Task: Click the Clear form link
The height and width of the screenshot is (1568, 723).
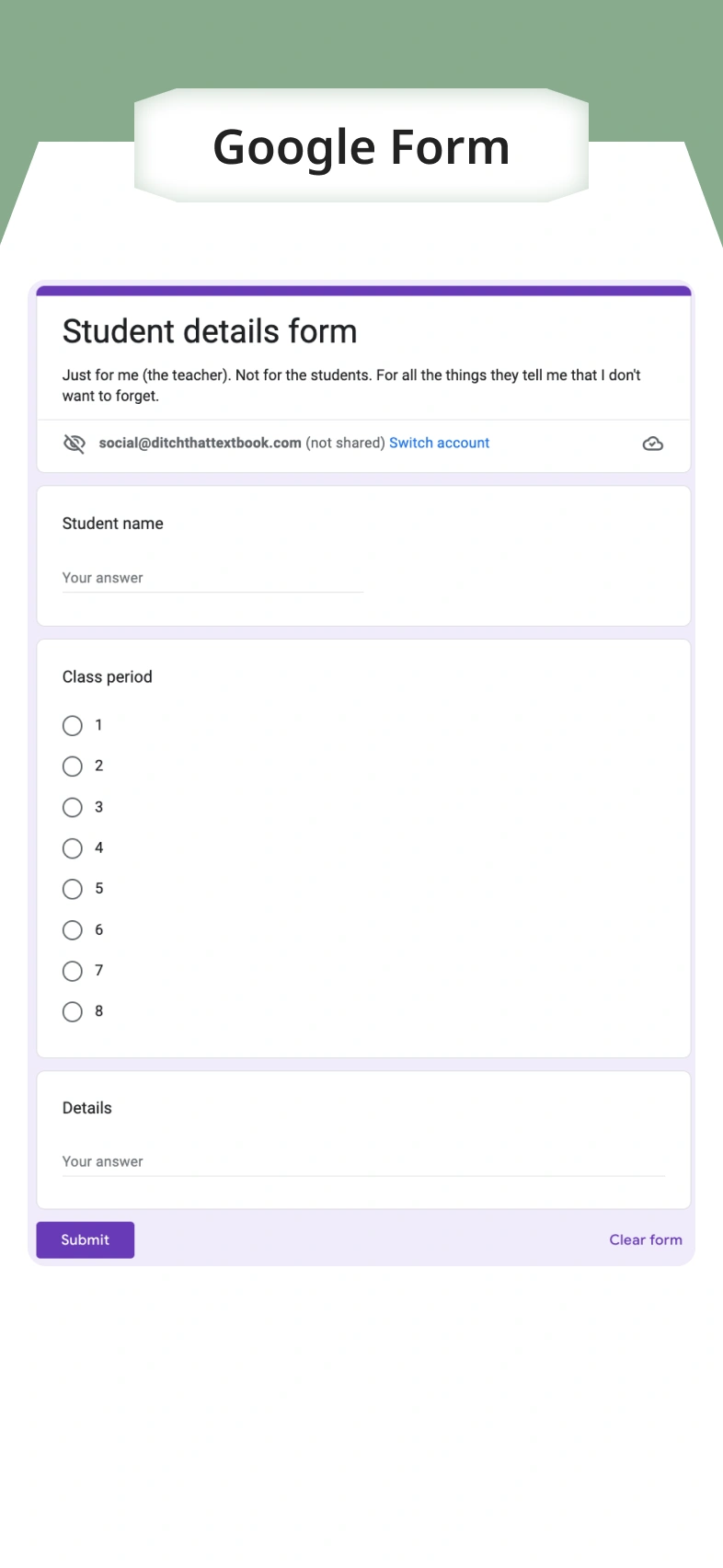Action: click(645, 1239)
